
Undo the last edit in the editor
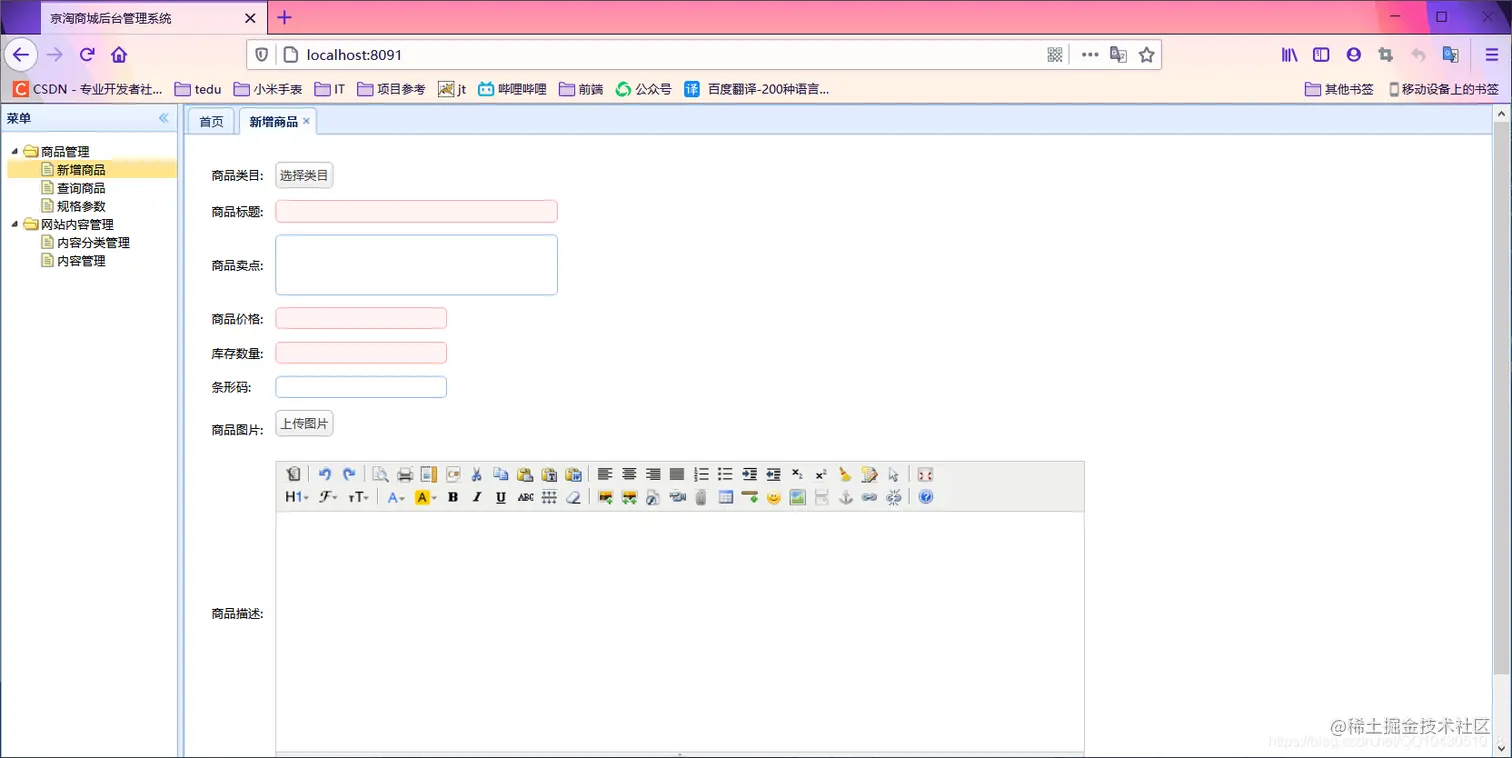[x=325, y=474]
